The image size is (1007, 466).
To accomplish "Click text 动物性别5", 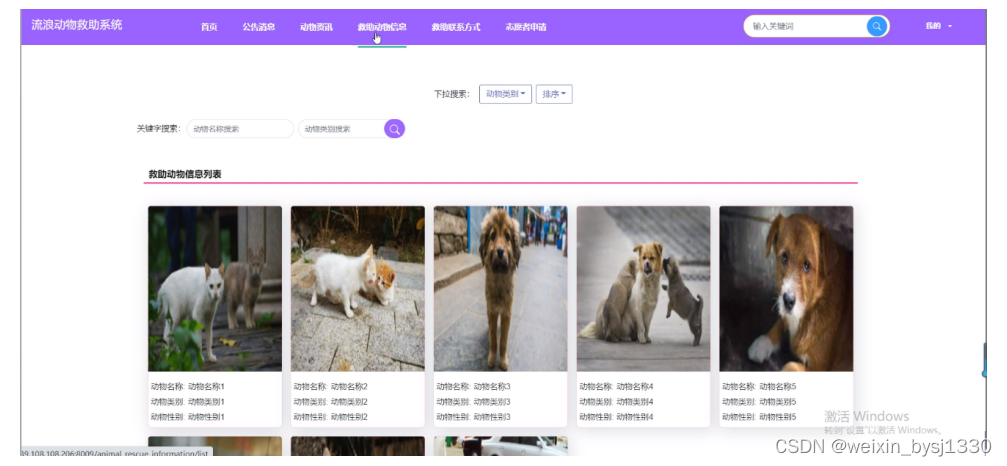I will point(778,417).
